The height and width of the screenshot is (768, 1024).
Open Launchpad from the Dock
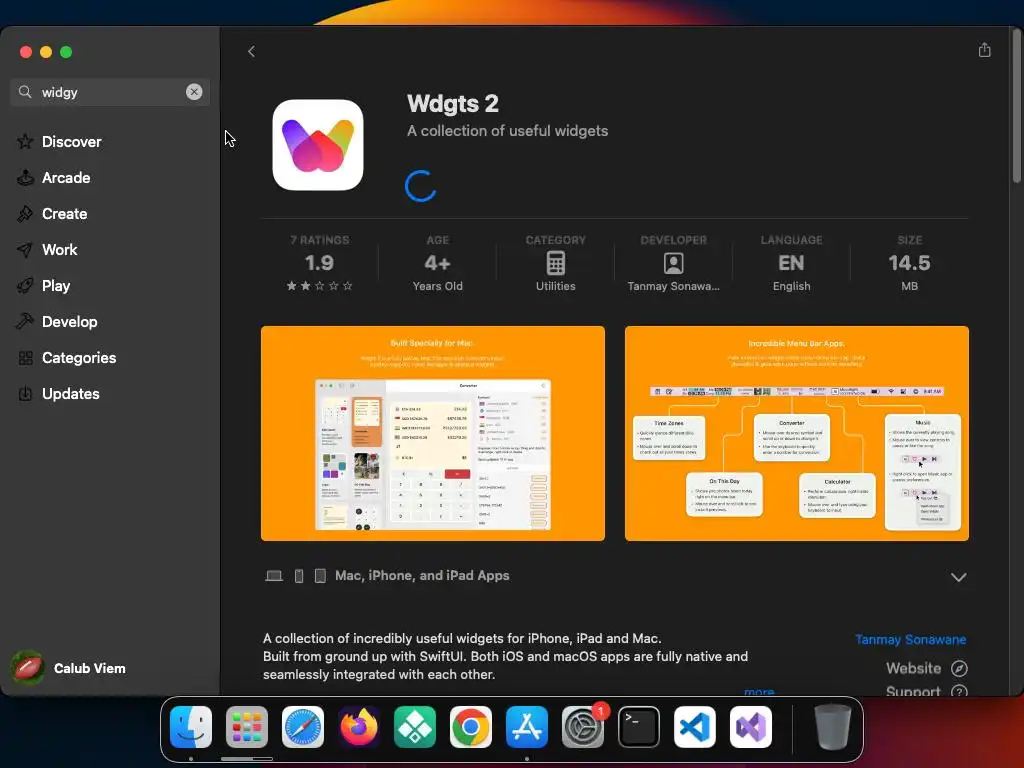click(x=247, y=727)
